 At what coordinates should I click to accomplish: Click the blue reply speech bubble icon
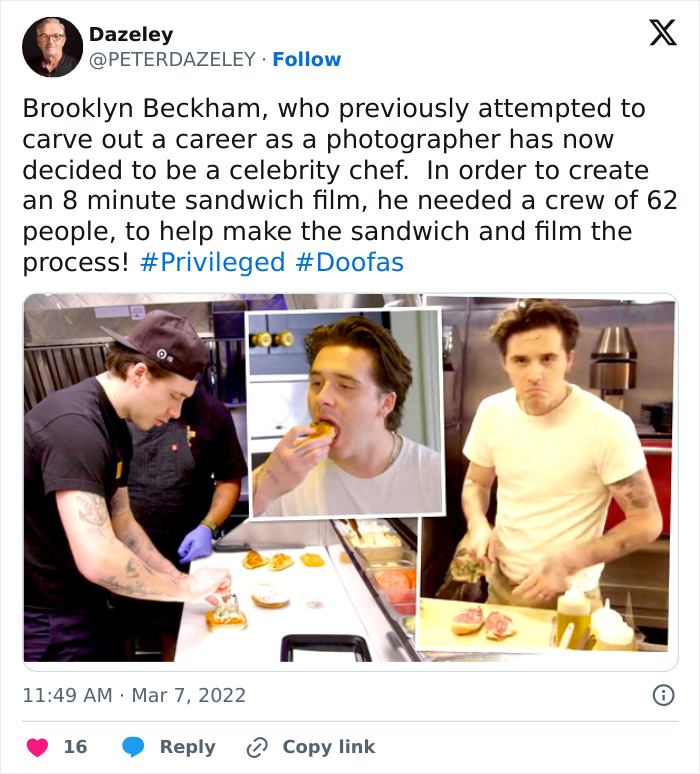click(132, 747)
